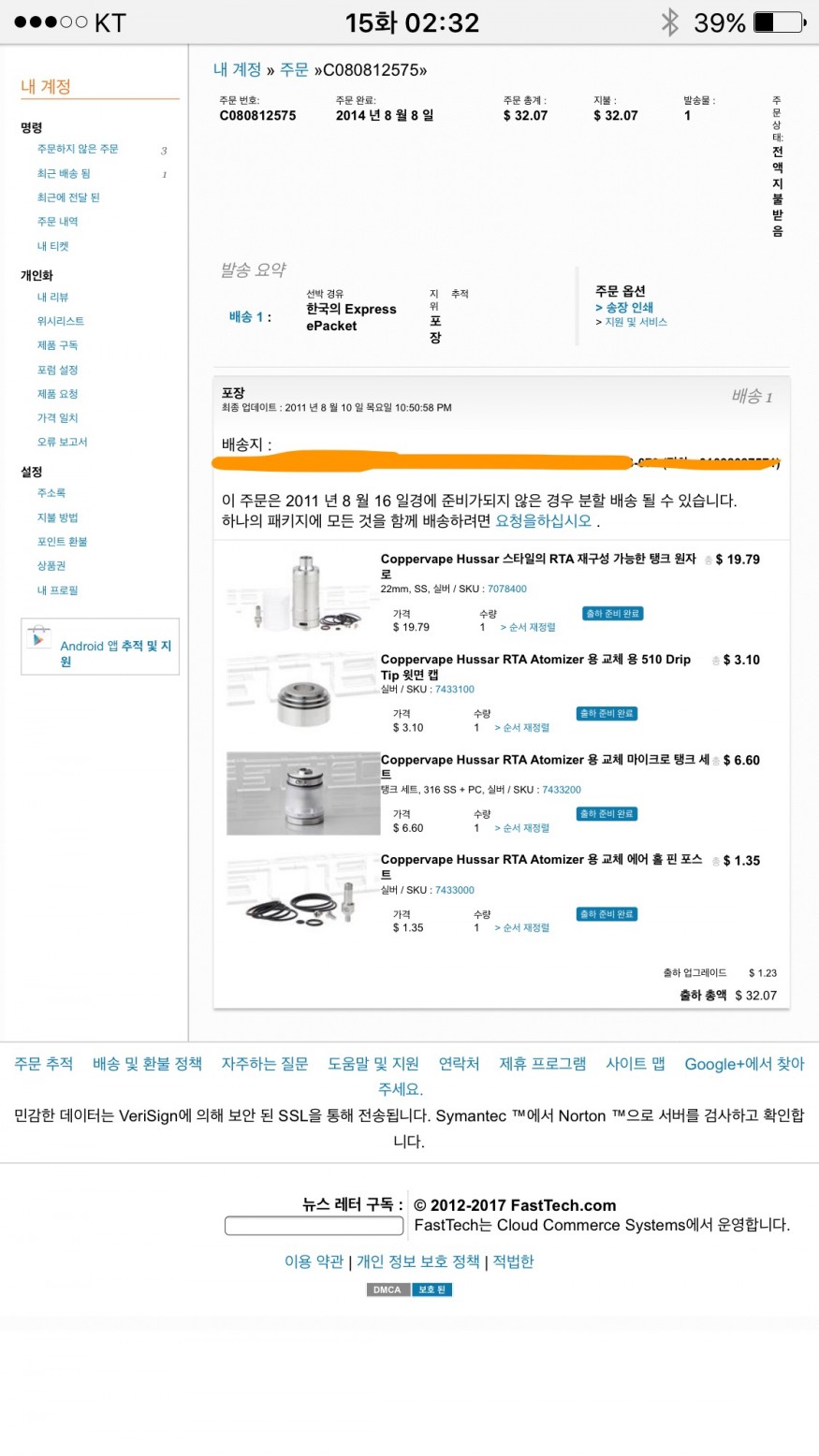
Task: Open '개인 정보 보호 정책' footer link
Action: click(418, 1261)
